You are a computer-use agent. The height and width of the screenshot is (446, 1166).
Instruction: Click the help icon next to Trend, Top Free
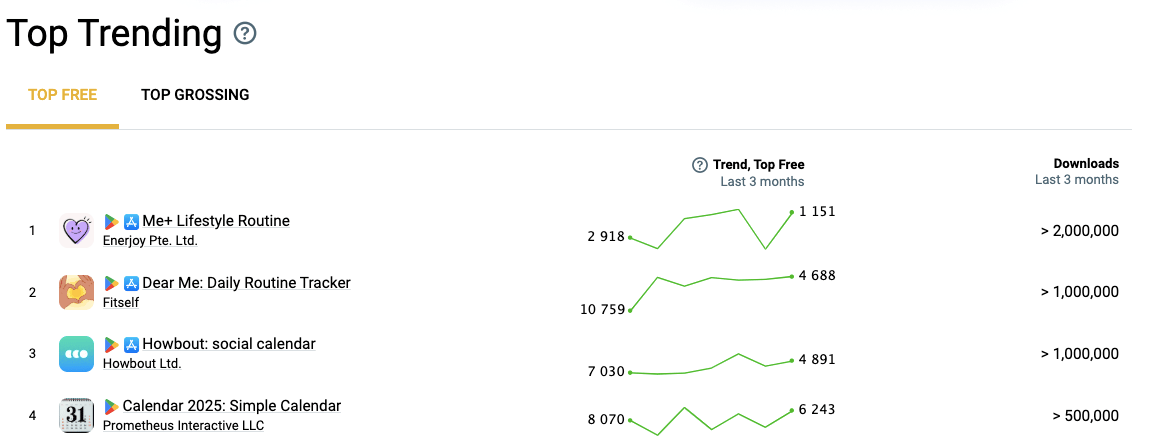tap(699, 165)
